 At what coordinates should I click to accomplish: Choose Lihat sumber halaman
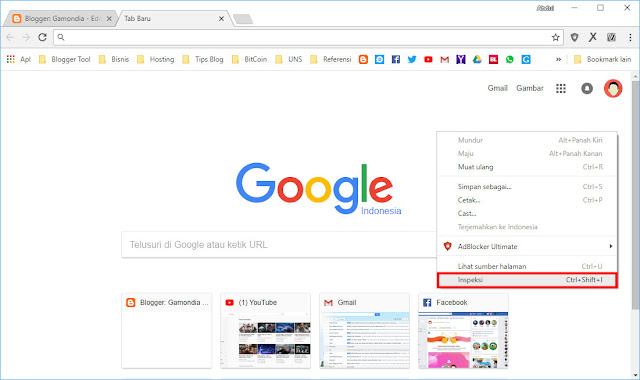click(x=527, y=266)
